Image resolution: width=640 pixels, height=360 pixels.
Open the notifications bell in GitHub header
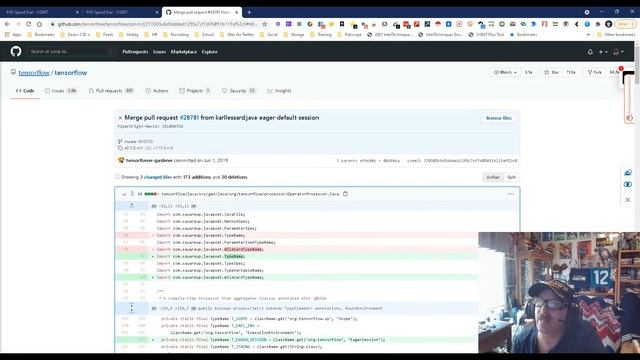pos(590,52)
